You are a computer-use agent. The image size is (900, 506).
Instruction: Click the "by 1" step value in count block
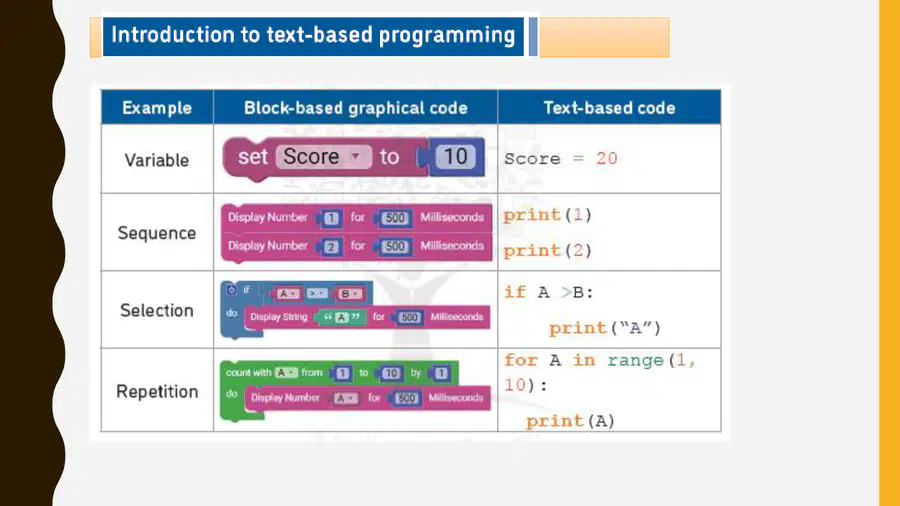(441, 373)
